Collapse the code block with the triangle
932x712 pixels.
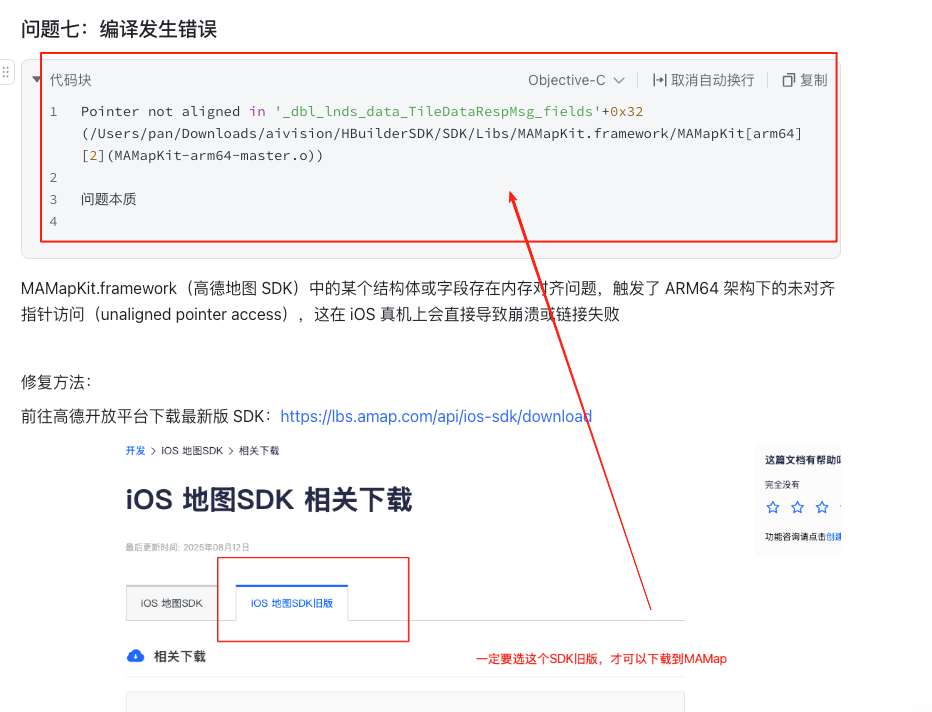click(x=36, y=80)
